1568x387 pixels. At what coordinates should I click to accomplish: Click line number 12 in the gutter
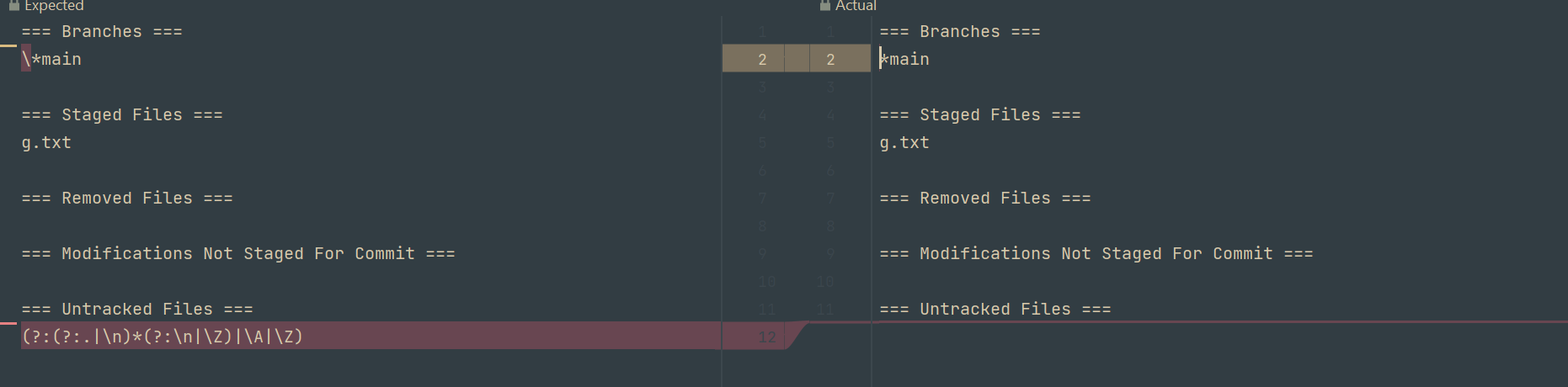click(766, 337)
